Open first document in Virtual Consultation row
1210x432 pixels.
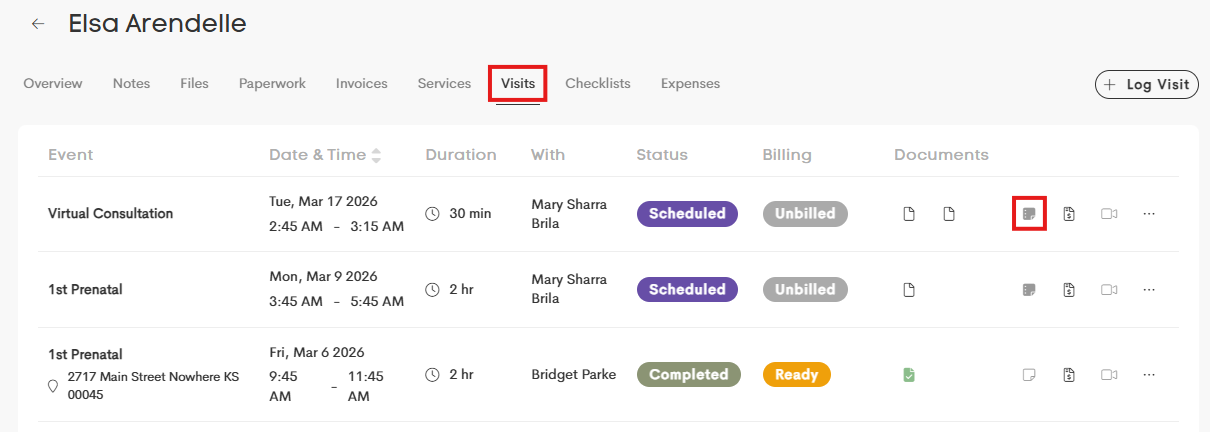(x=909, y=214)
